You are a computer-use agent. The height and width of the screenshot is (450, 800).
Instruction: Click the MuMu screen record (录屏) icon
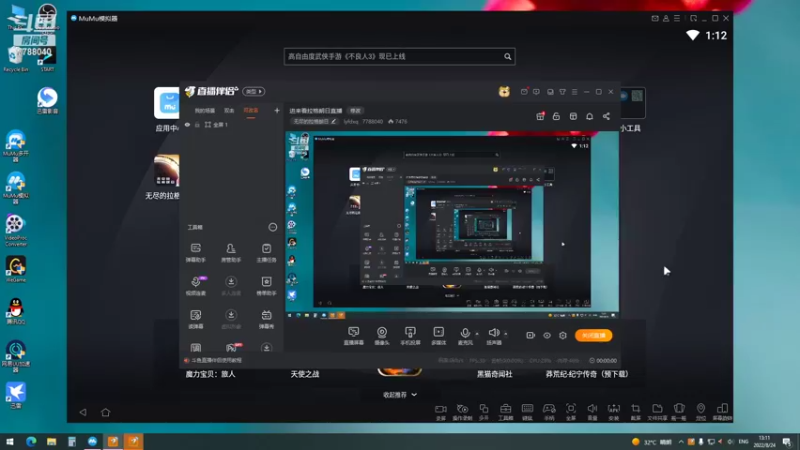pos(441,409)
